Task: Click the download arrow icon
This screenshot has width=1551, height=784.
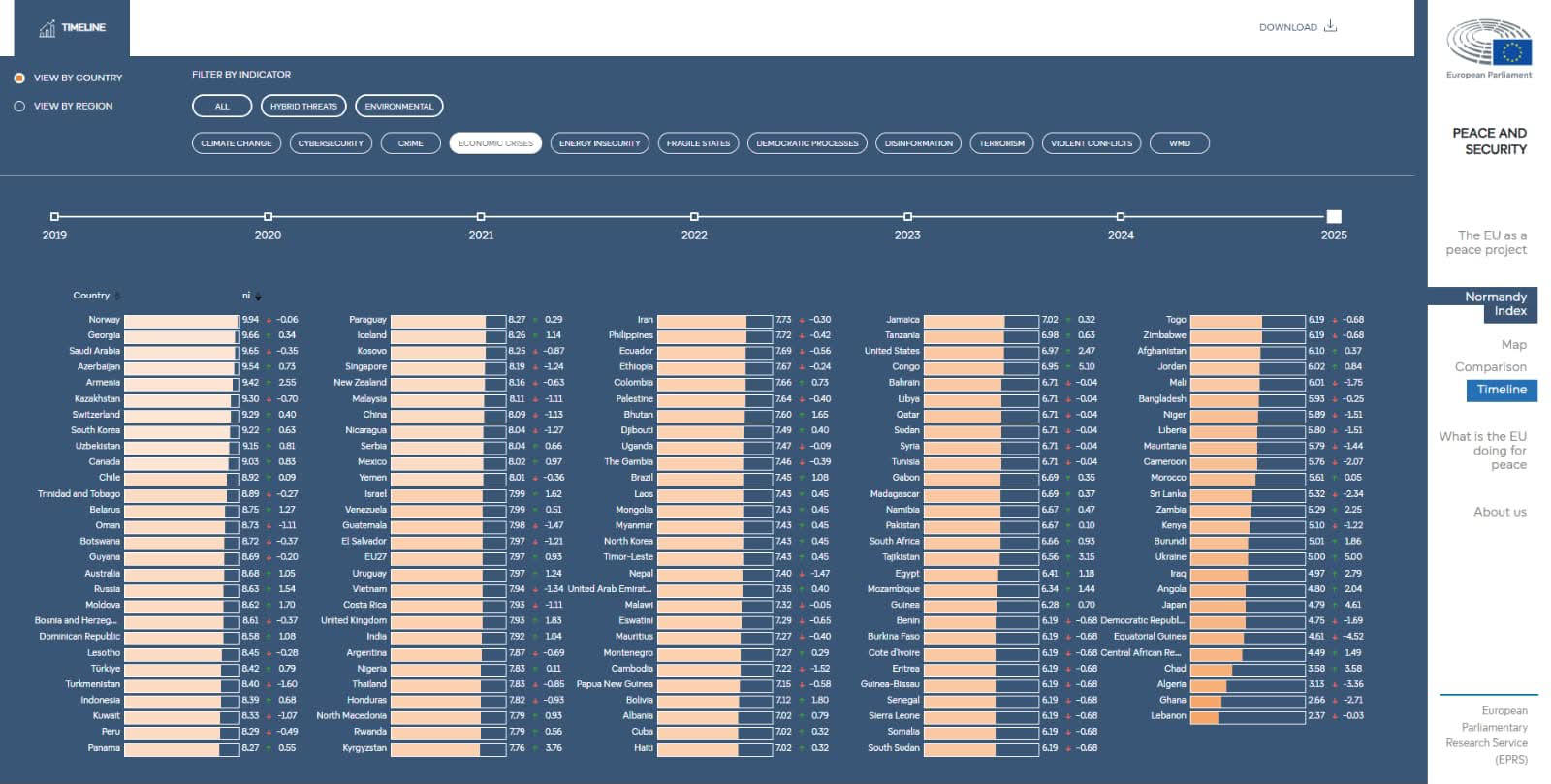Action: coord(1330,26)
